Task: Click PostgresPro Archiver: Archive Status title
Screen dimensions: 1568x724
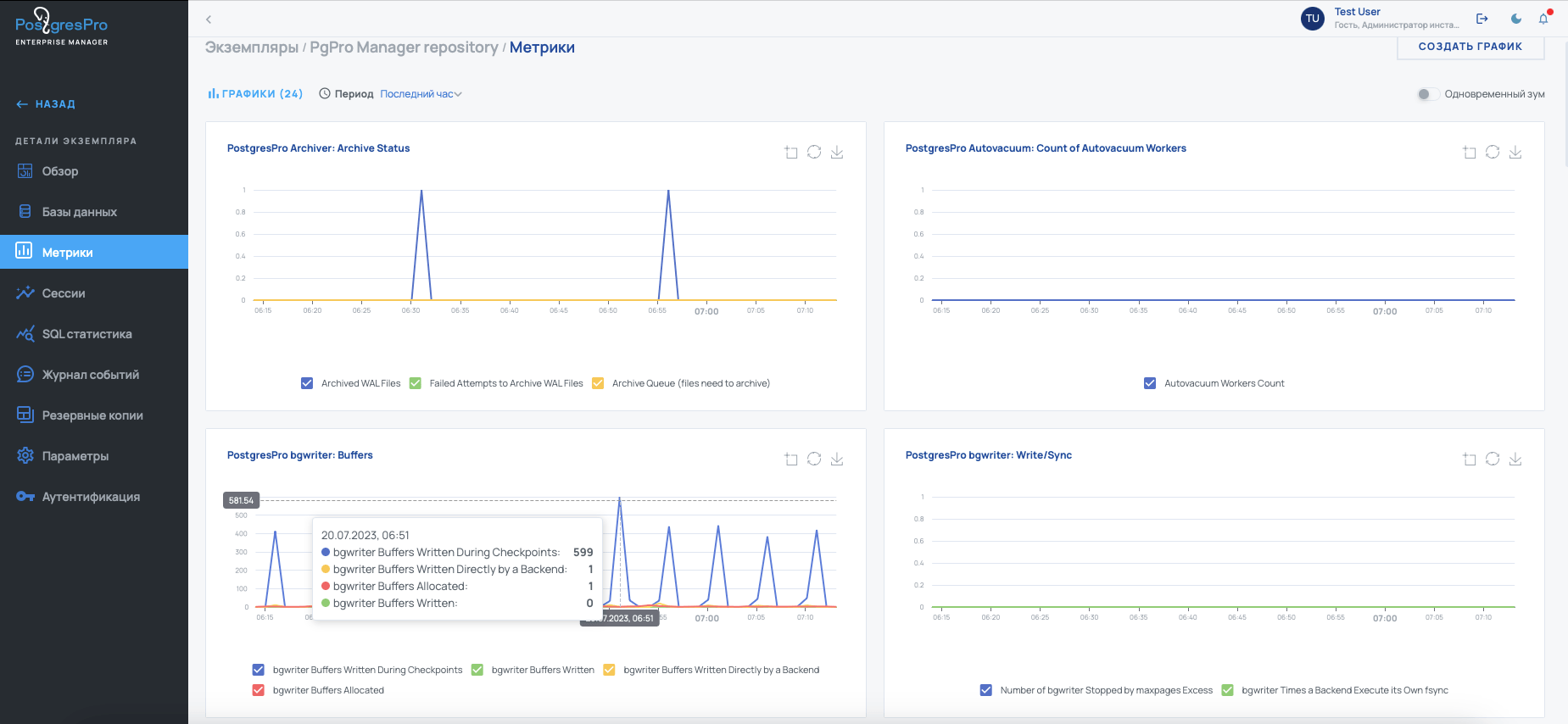Action: tap(318, 148)
